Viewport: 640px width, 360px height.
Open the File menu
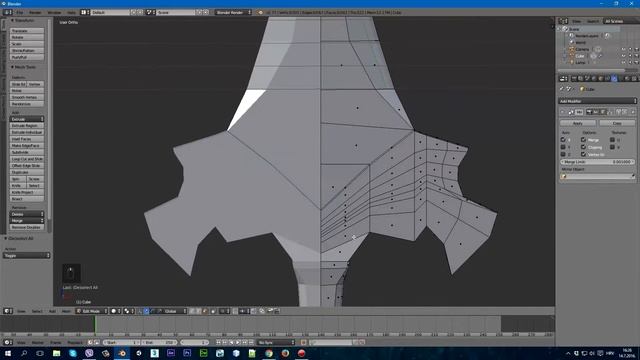[x=20, y=13]
